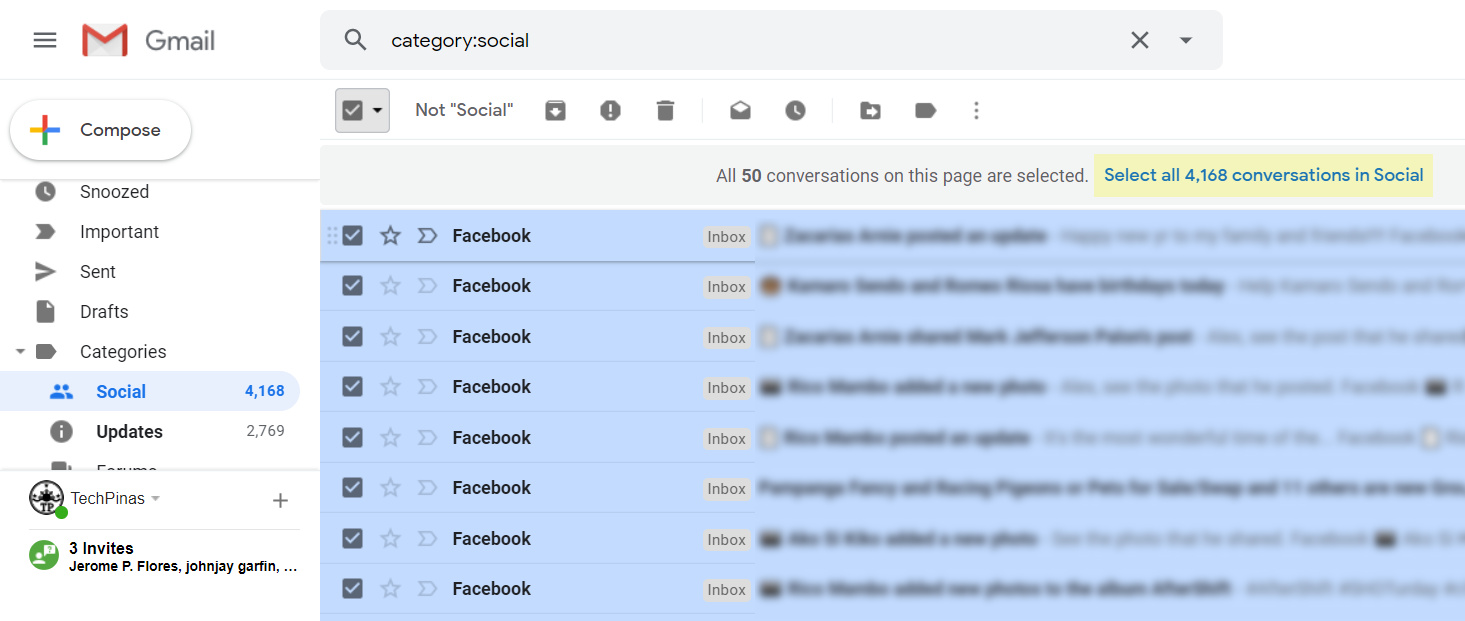Uncheck the Rico Mambo album photos email

click(352, 588)
